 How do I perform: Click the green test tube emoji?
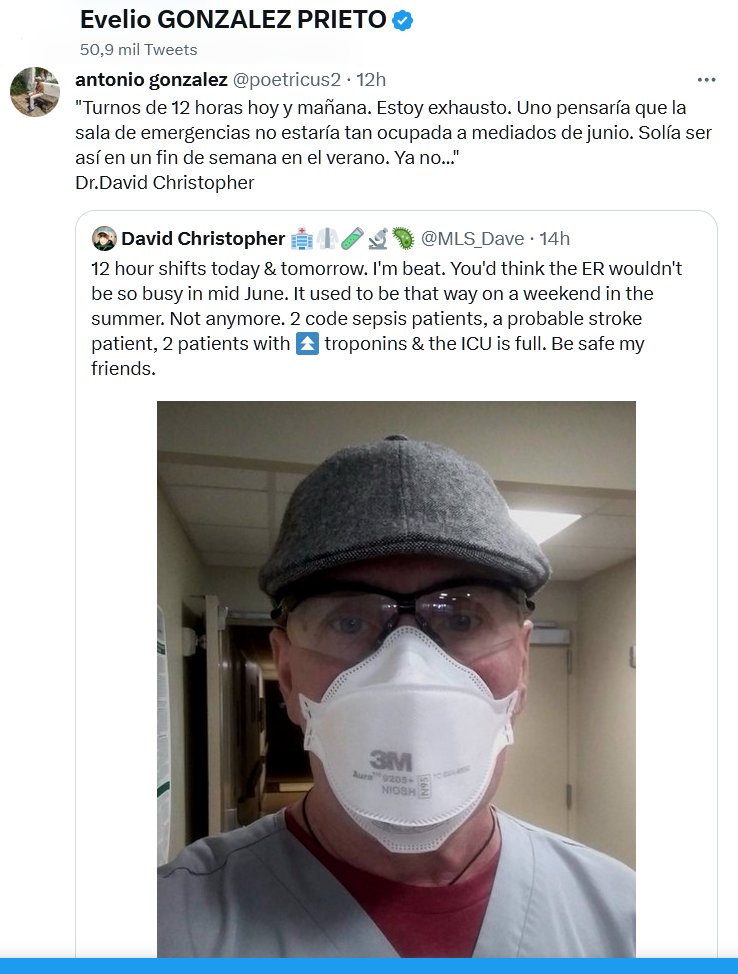click(353, 239)
